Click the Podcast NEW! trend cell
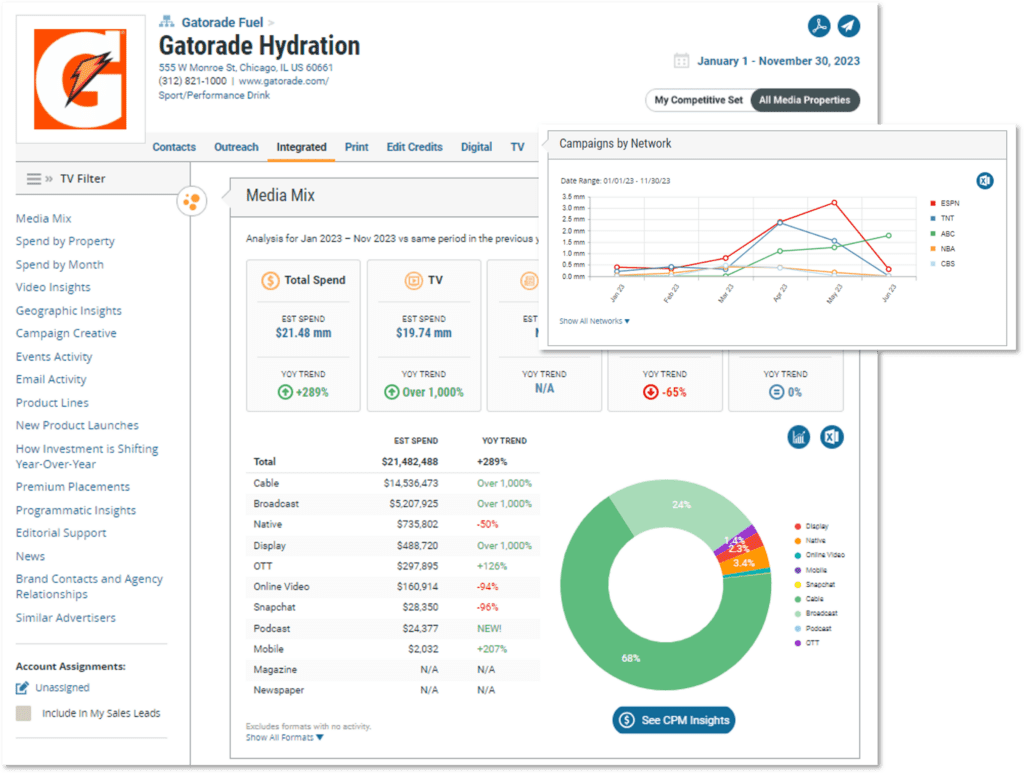1024x773 pixels. [489, 628]
